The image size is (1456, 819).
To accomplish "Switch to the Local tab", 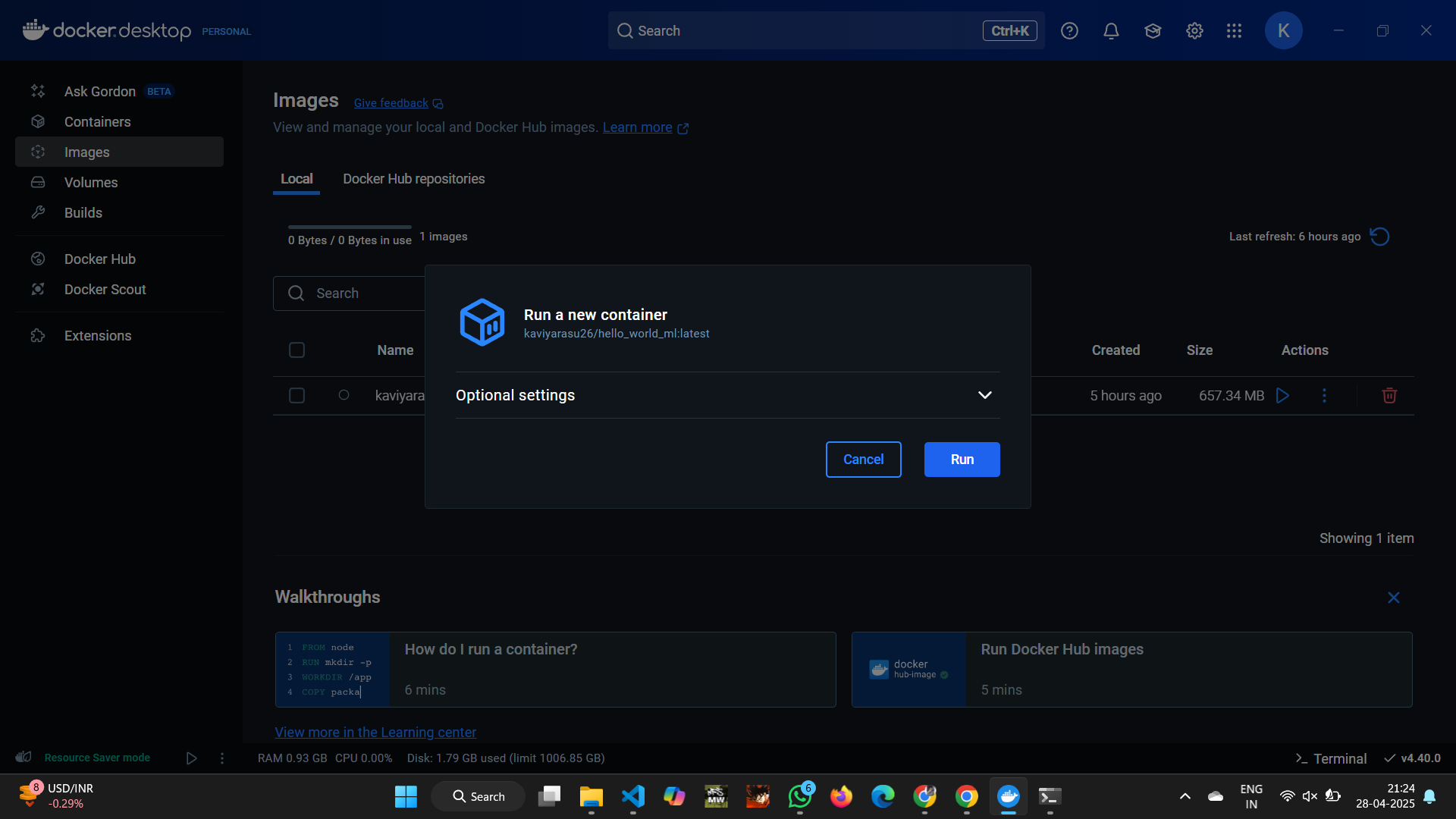I will tap(297, 179).
